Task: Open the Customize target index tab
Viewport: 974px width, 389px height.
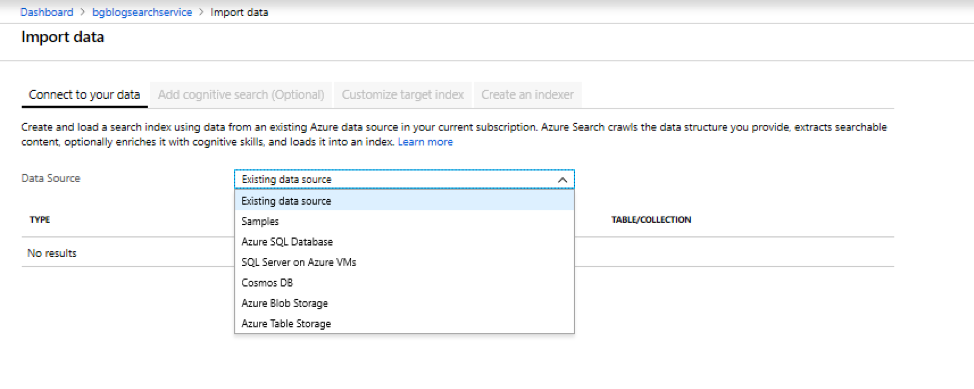Action: coord(403,95)
